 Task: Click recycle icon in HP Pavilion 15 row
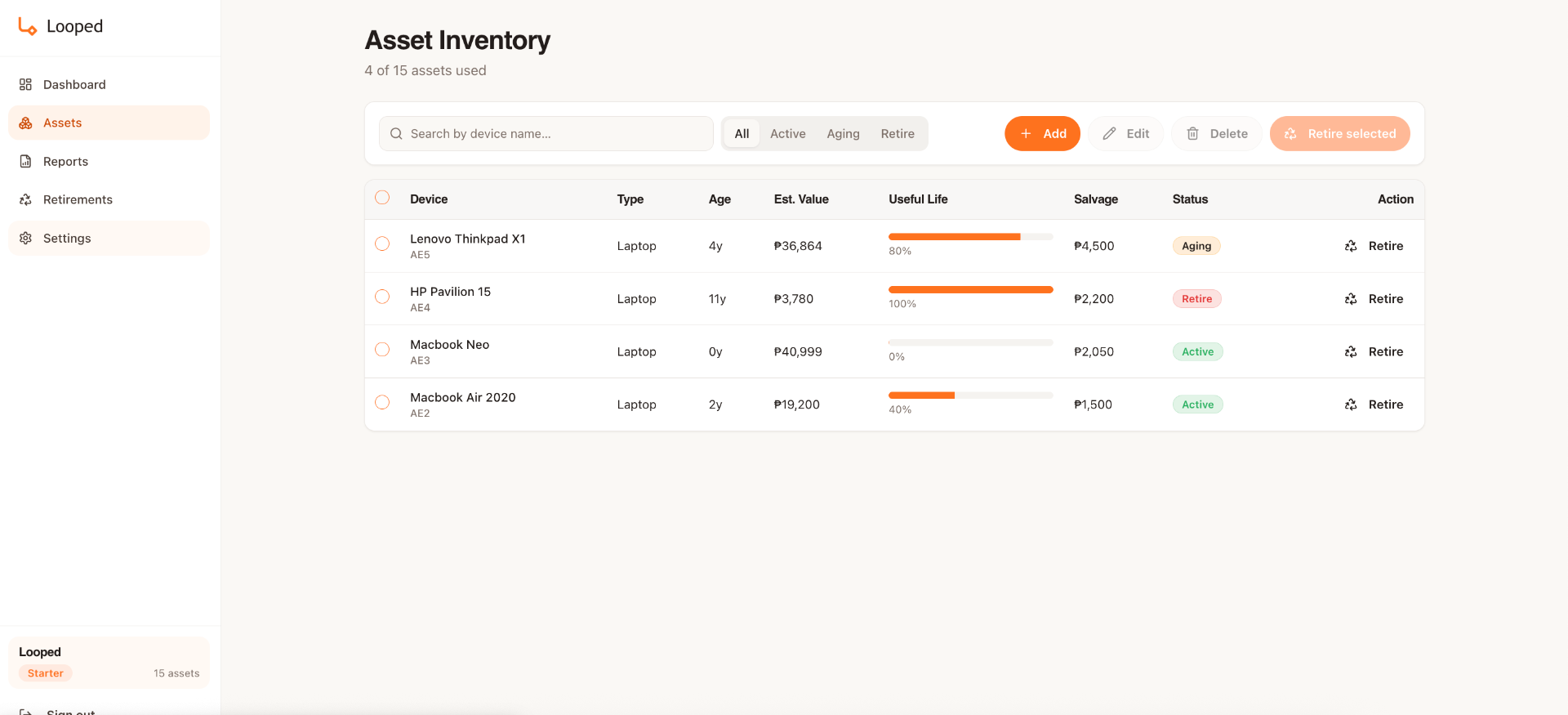[1351, 299]
